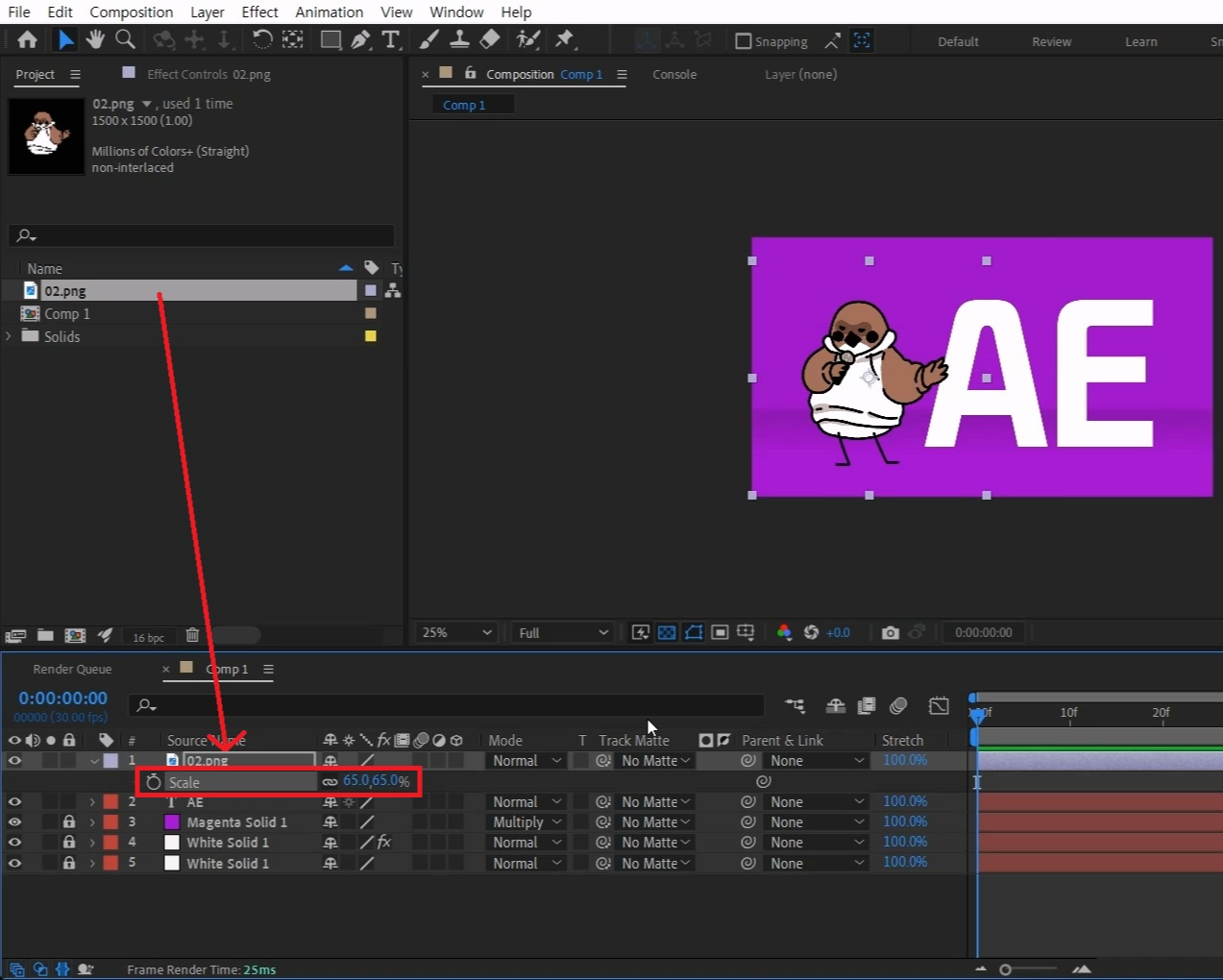
Task: Click the timeline zoom slider handle
Action: click(x=1005, y=969)
